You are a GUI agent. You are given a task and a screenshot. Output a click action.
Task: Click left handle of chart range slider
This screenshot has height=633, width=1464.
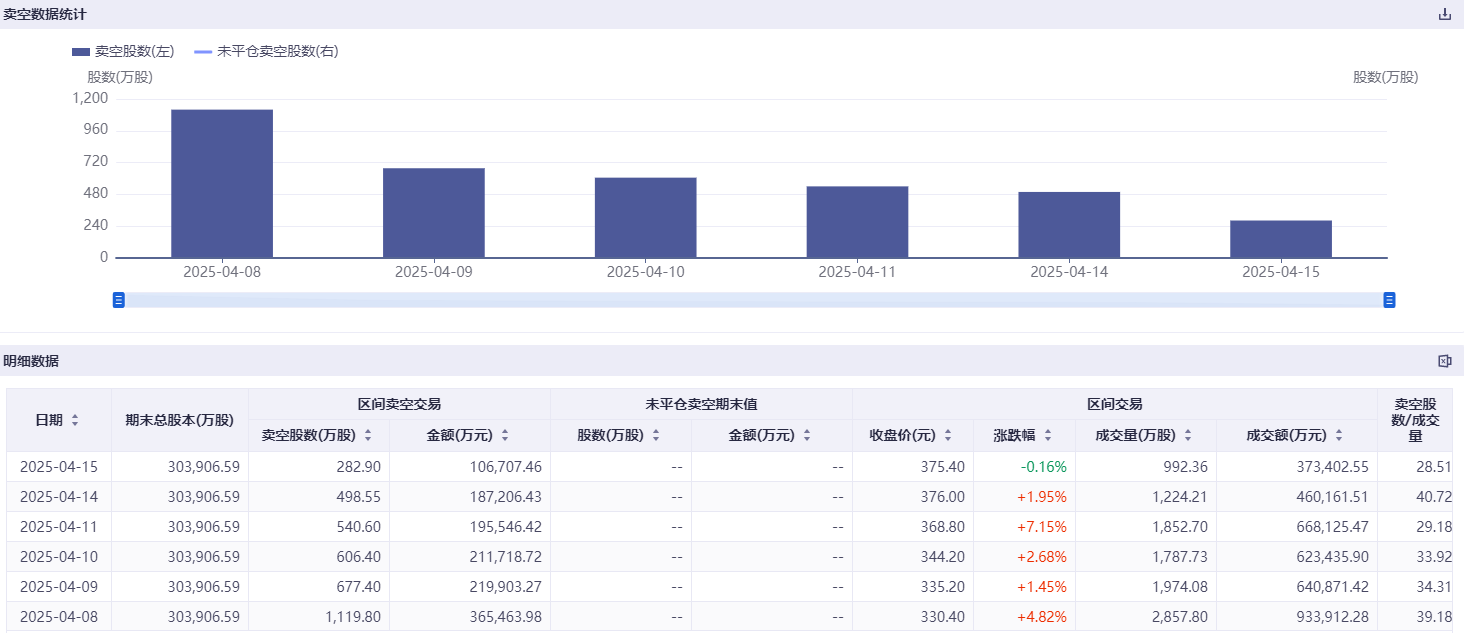[119, 300]
